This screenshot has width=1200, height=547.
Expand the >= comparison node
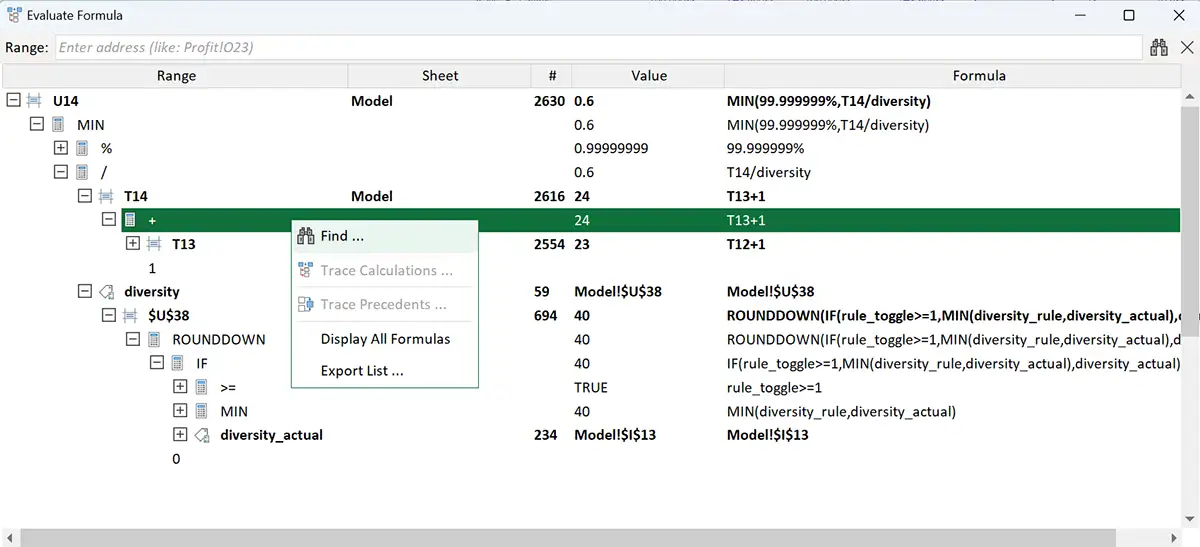click(x=180, y=387)
